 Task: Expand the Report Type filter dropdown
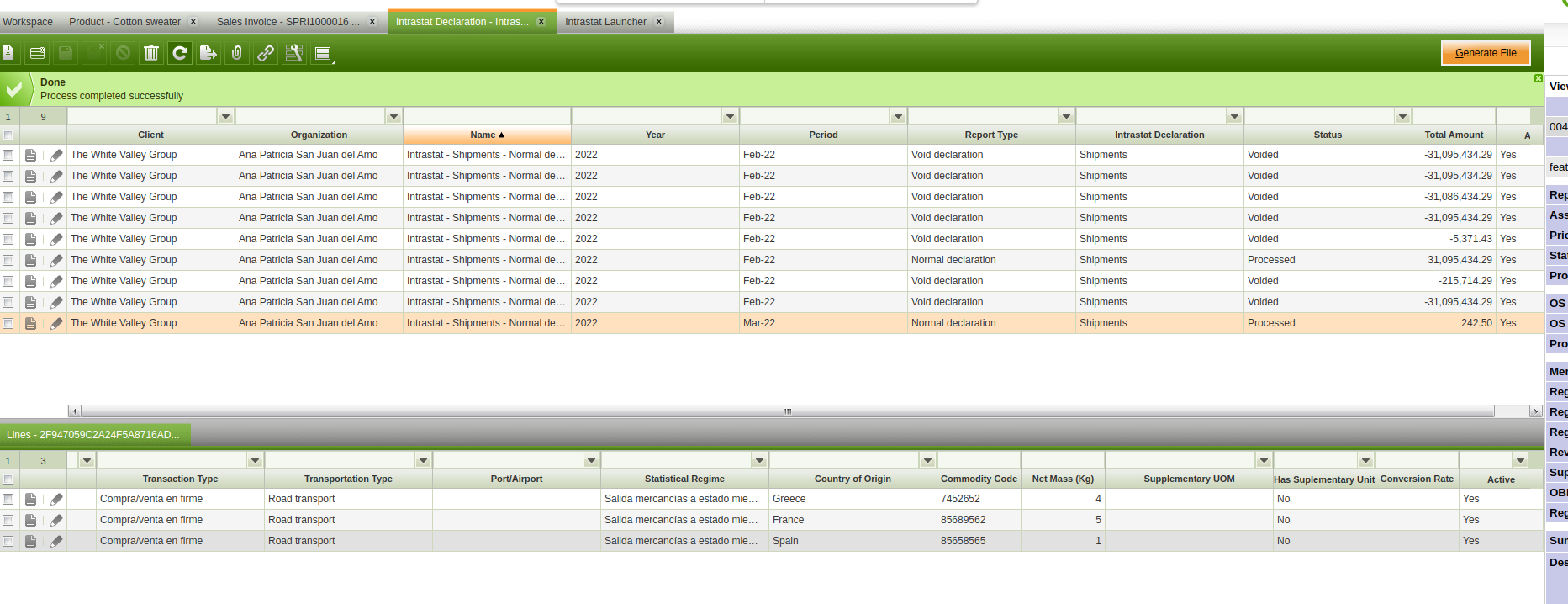(1066, 117)
